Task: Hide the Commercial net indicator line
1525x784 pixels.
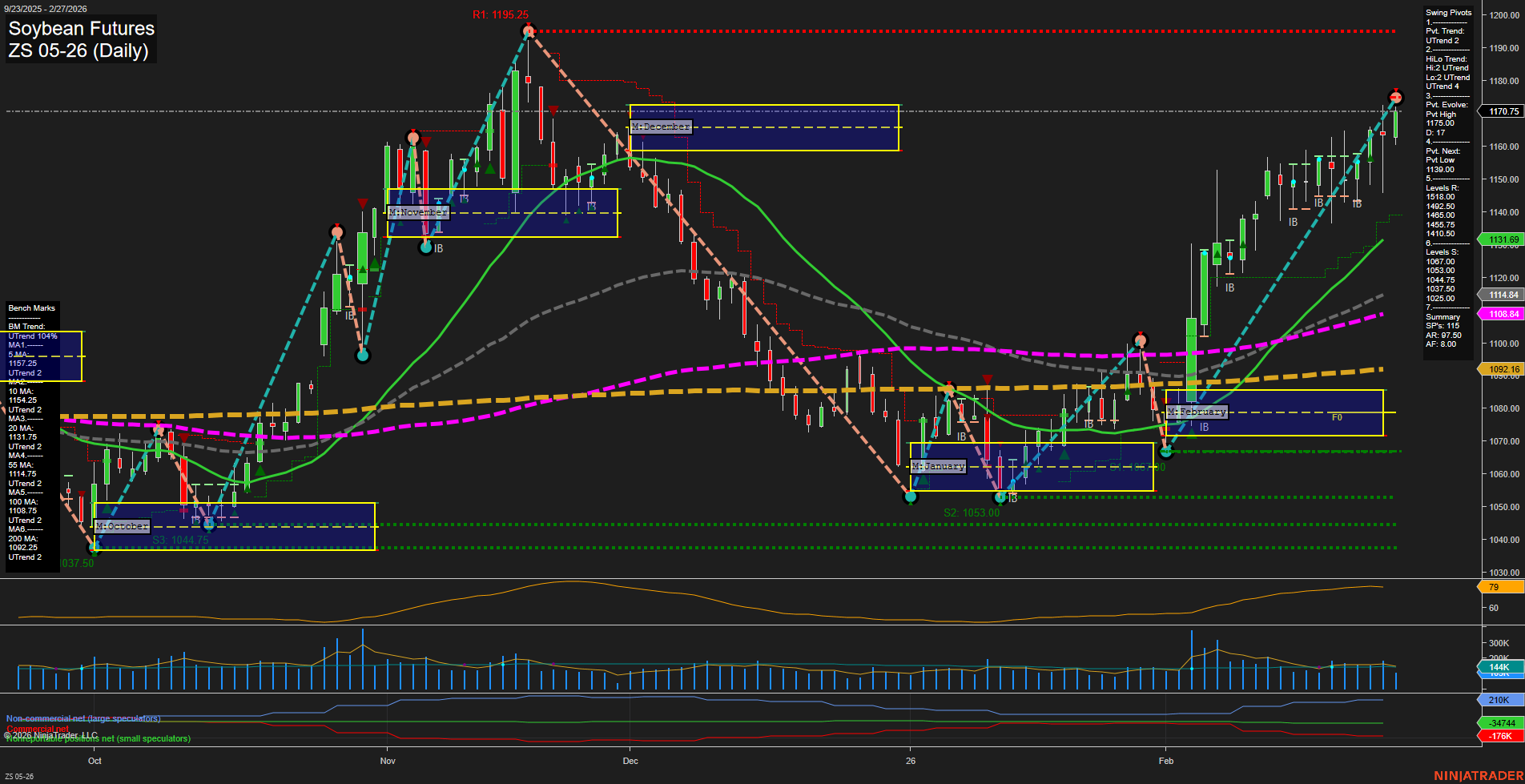Action: 38,729
